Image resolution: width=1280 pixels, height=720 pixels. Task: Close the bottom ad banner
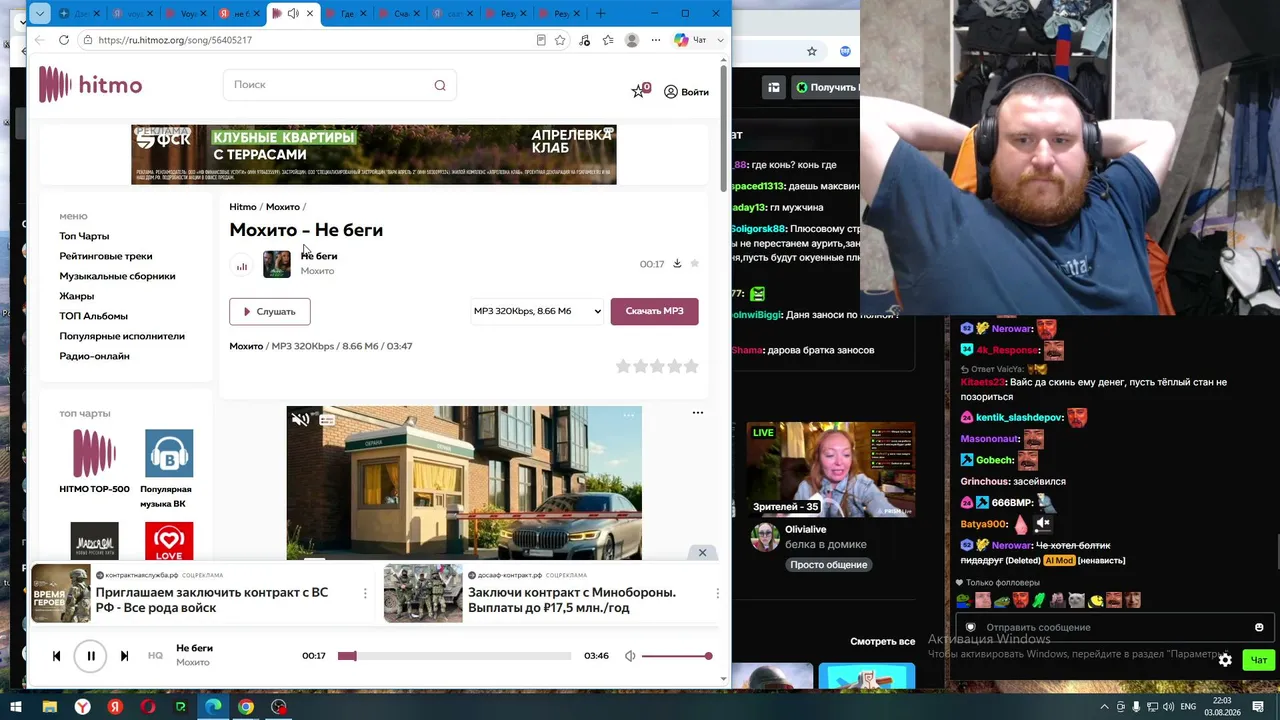702,552
